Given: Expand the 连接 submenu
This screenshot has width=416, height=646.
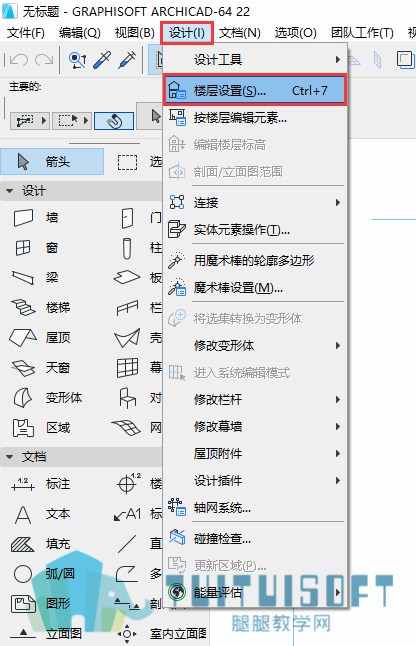Looking at the screenshot, I should [x=255, y=202].
